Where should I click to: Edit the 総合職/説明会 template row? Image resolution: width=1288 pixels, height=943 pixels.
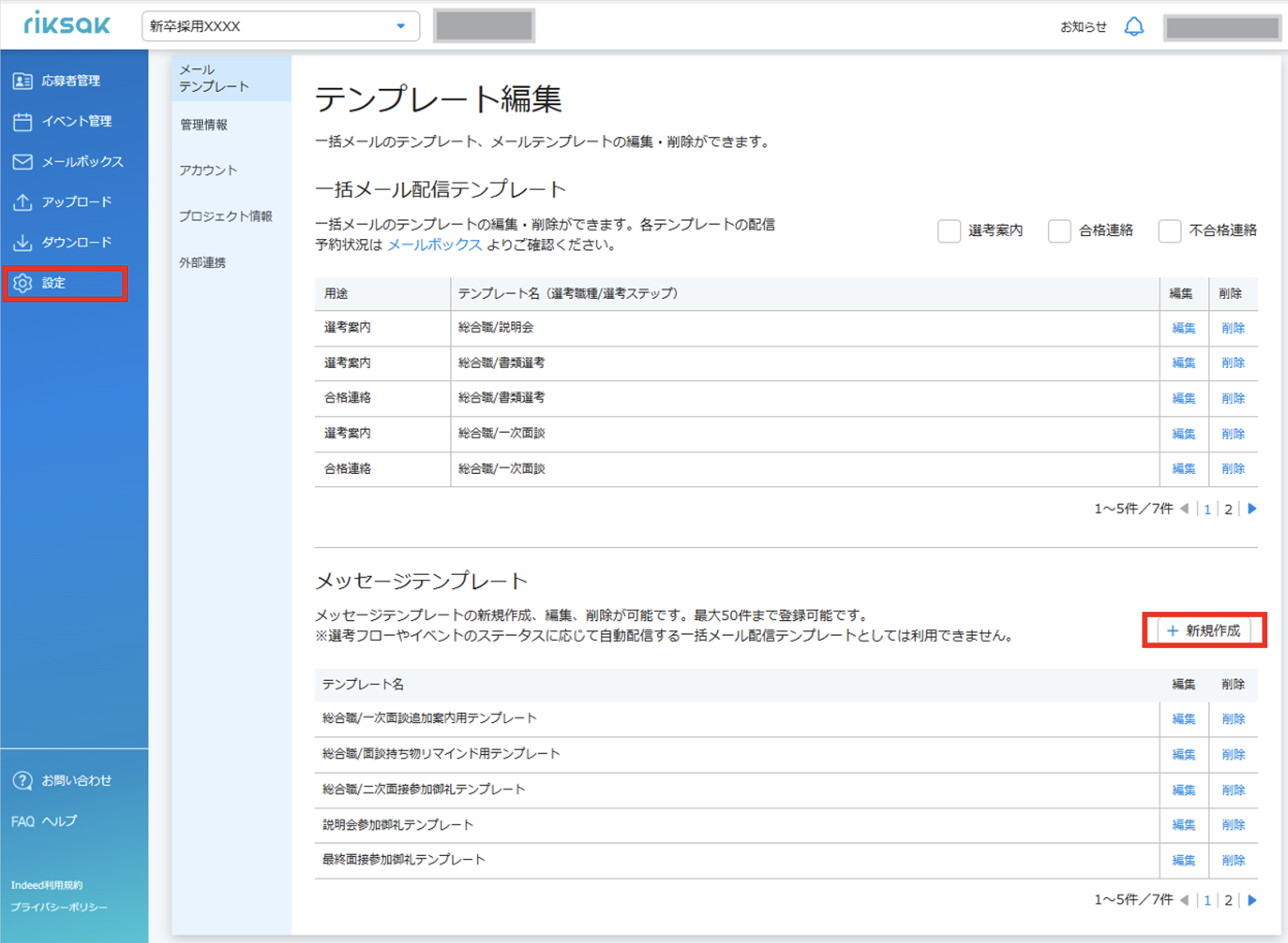pos(1183,328)
